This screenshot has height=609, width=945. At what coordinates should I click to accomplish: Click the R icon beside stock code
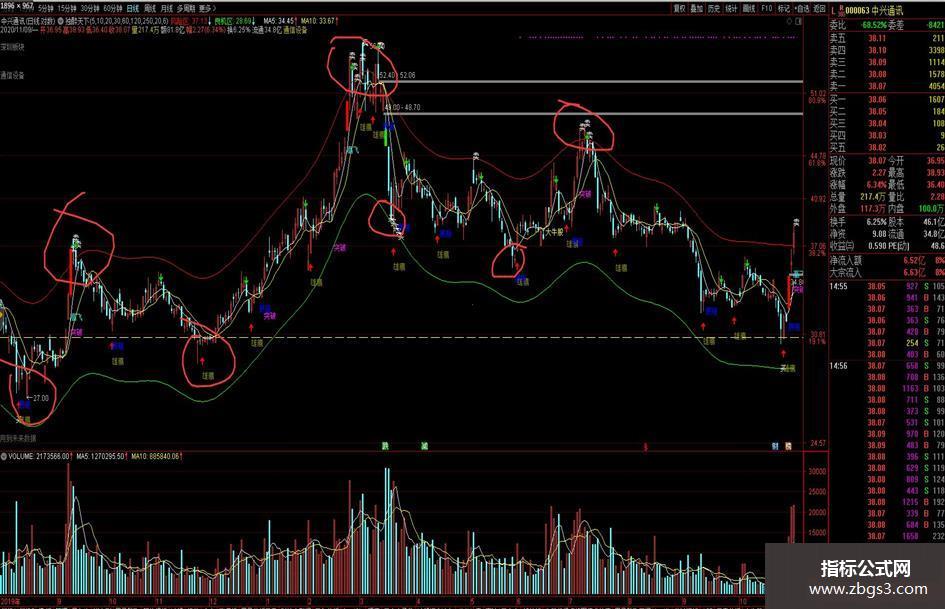[841, 9]
